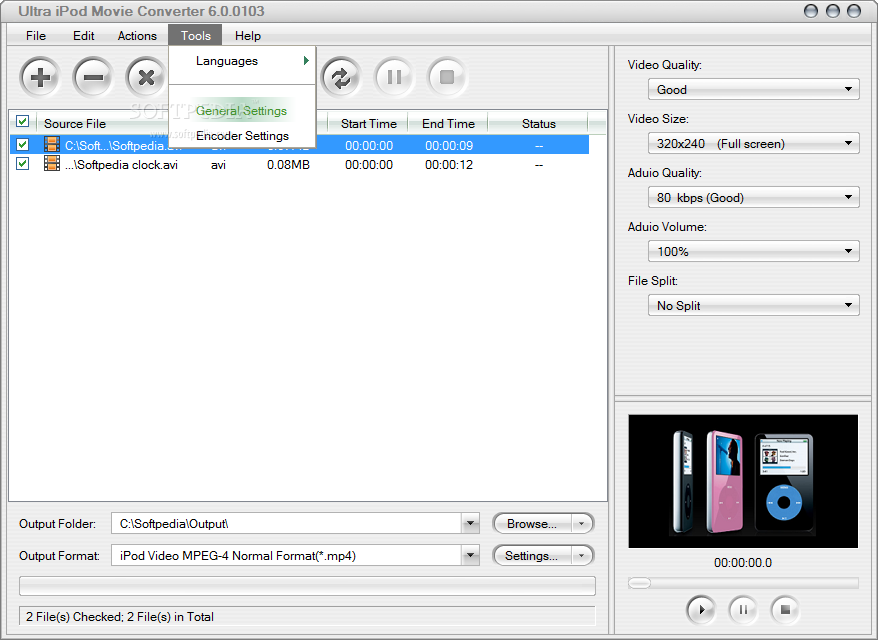Open the File Split dropdown

pos(754,305)
